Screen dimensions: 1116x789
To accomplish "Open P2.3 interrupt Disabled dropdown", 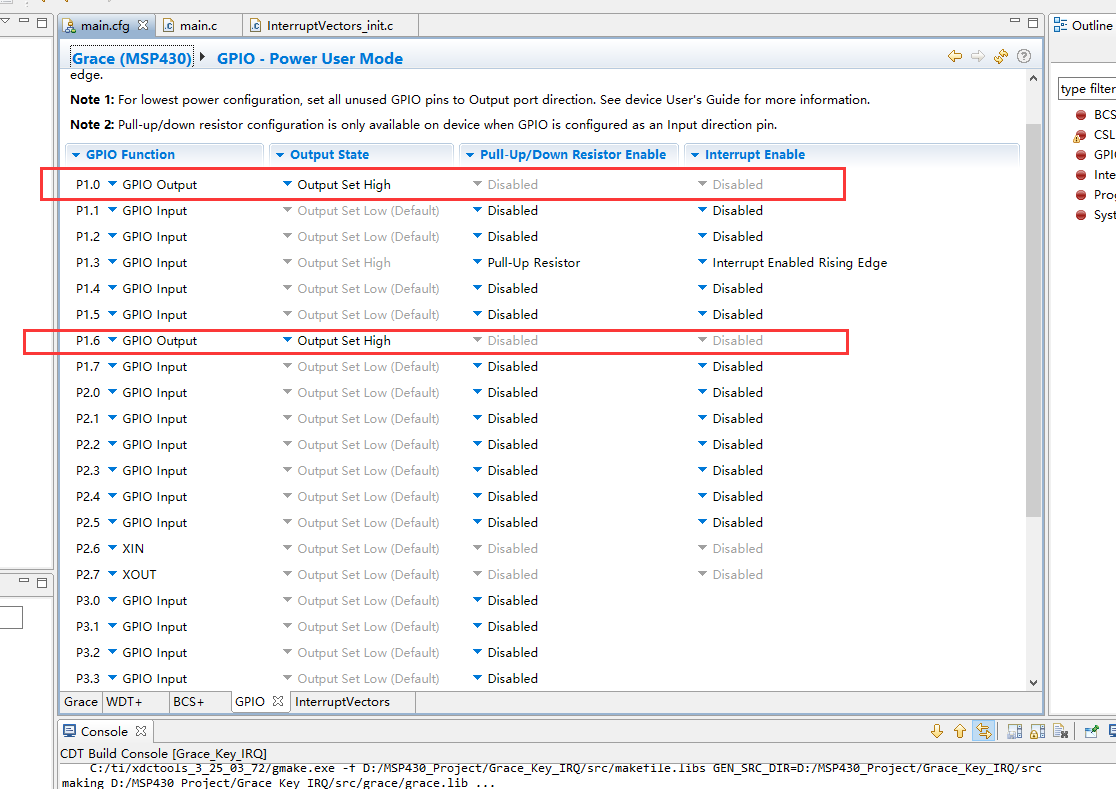I will point(702,470).
